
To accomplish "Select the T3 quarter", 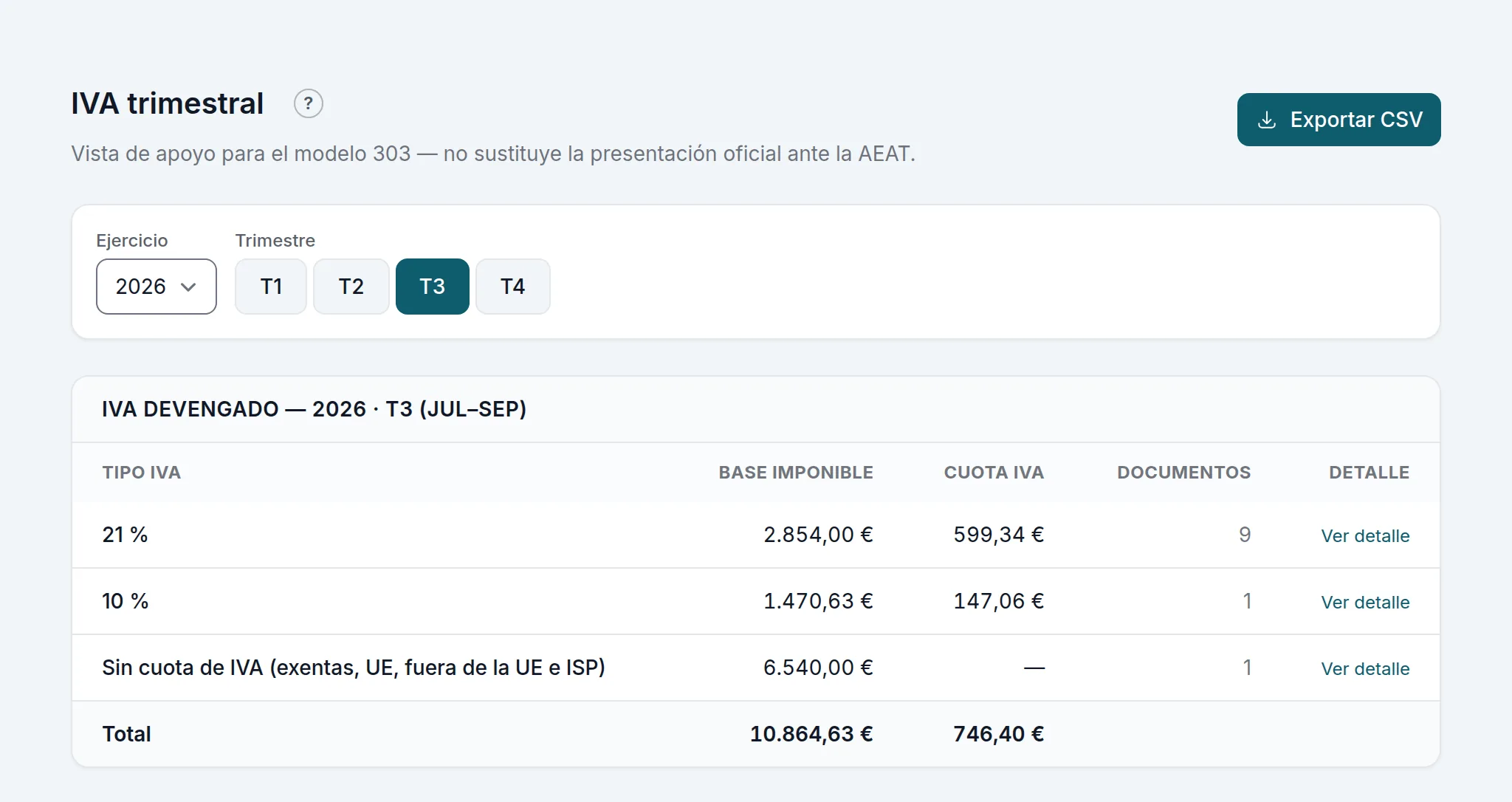I will [433, 287].
